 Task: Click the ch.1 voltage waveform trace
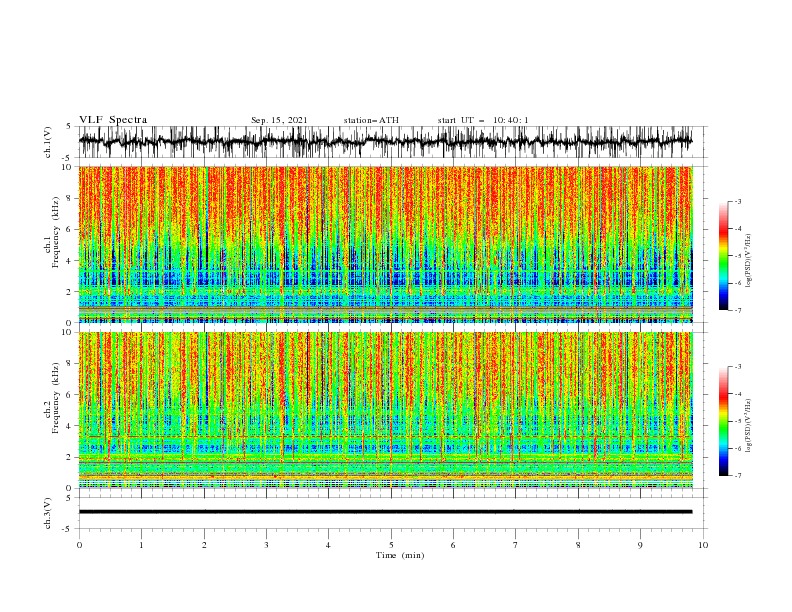click(386, 141)
